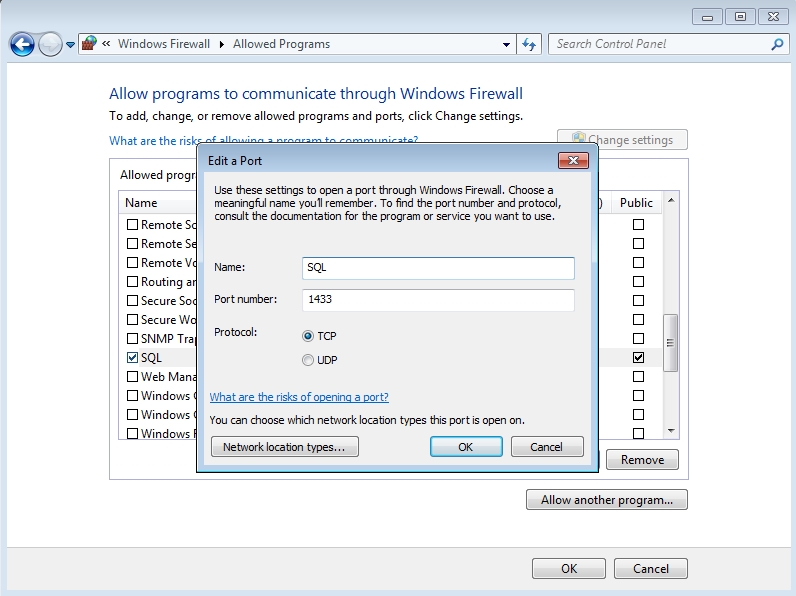Open the recent pages dropdown arrow
The width and height of the screenshot is (796, 596).
[x=70, y=45]
